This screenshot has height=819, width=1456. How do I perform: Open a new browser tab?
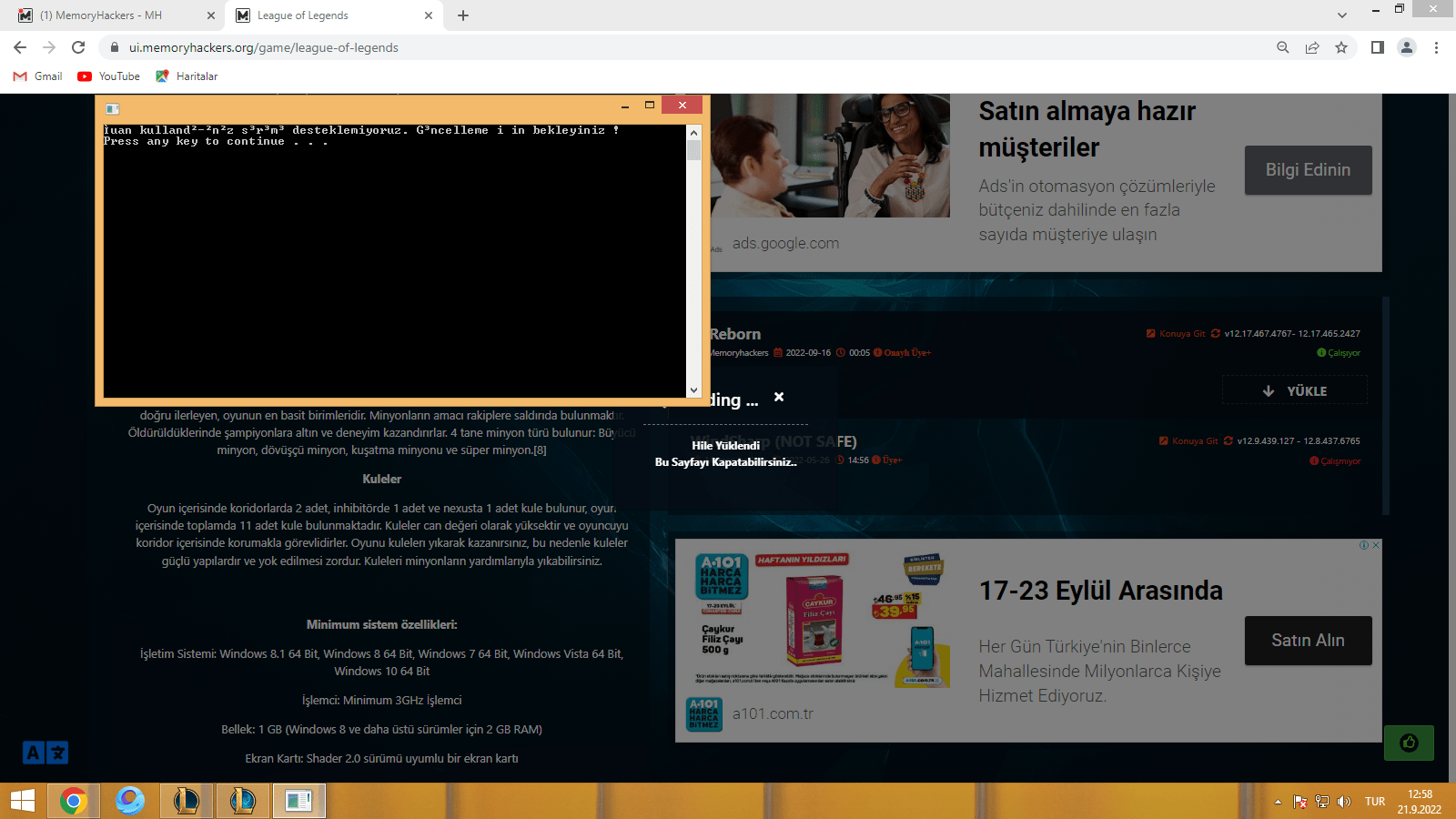pos(463,15)
